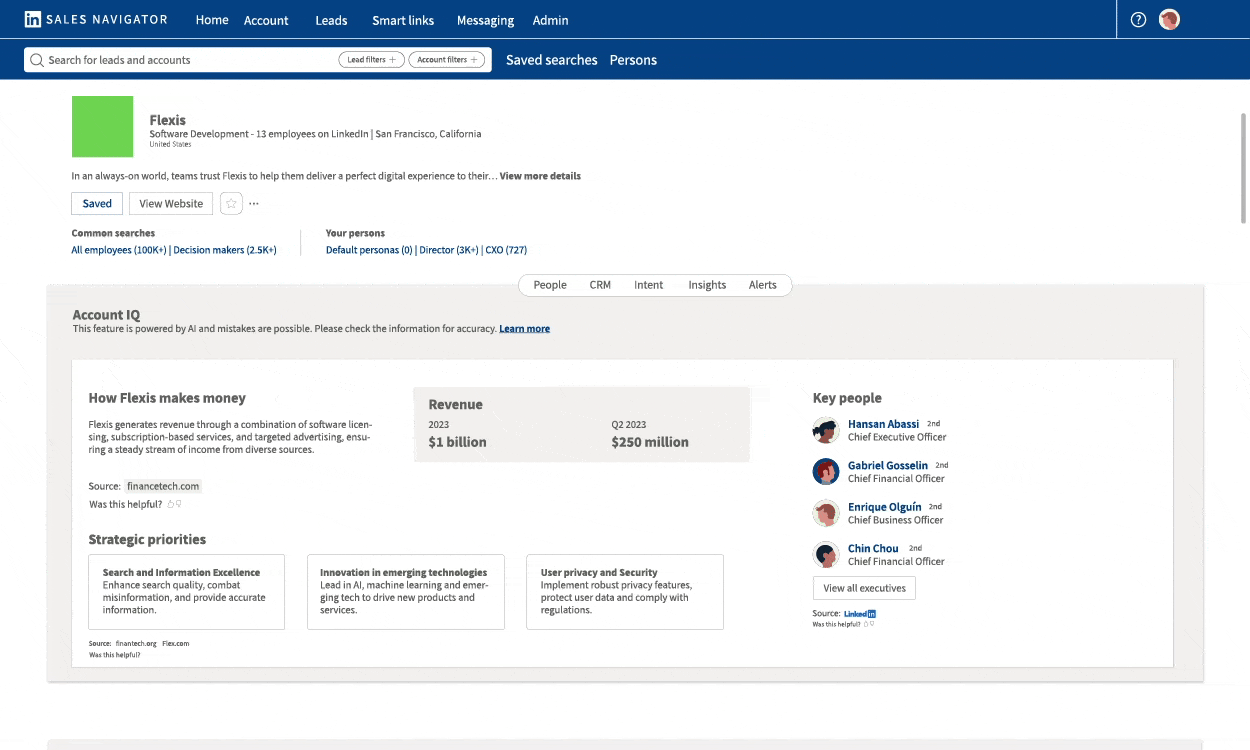Open Enrique Olguín's profile photo
The width and height of the screenshot is (1250, 750).
coord(825,513)
